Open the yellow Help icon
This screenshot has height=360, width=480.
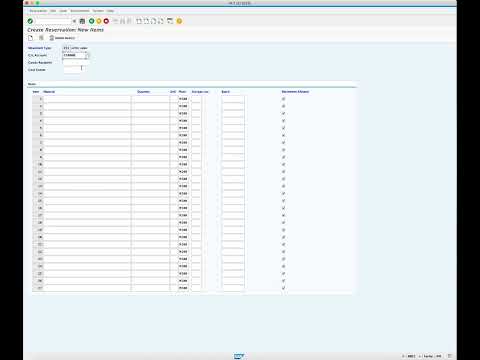click(x=179, y=21)
